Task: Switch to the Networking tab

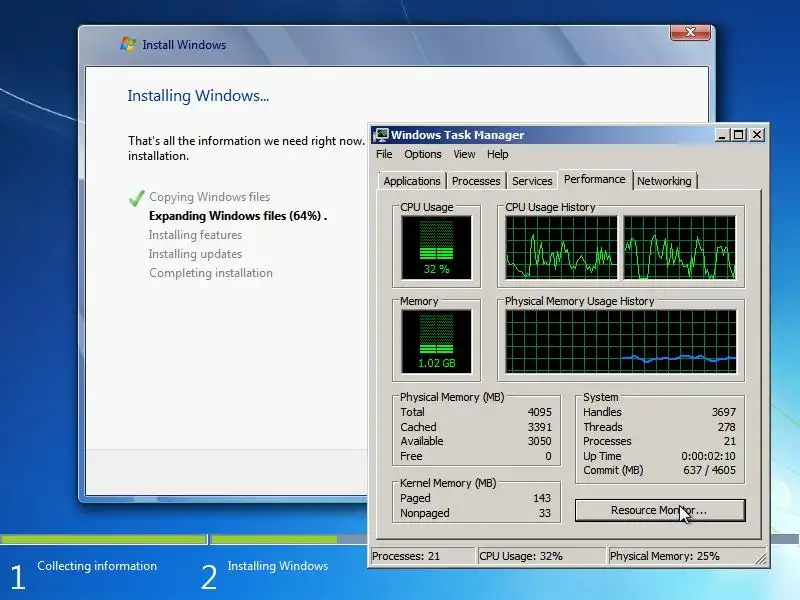Action: (664, 181)
